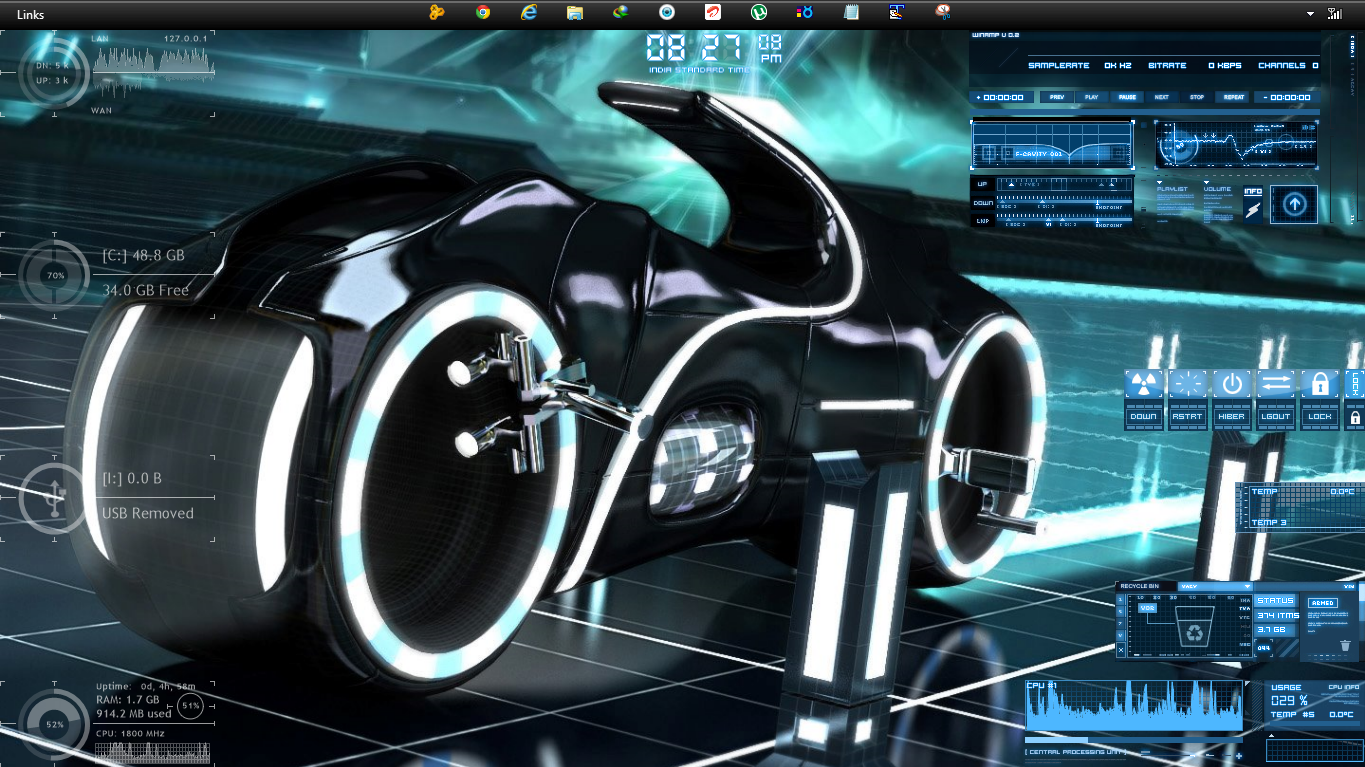Click the 52% CPU ring gauge
The image size is (1365, 767).
(x=55, y=724)
